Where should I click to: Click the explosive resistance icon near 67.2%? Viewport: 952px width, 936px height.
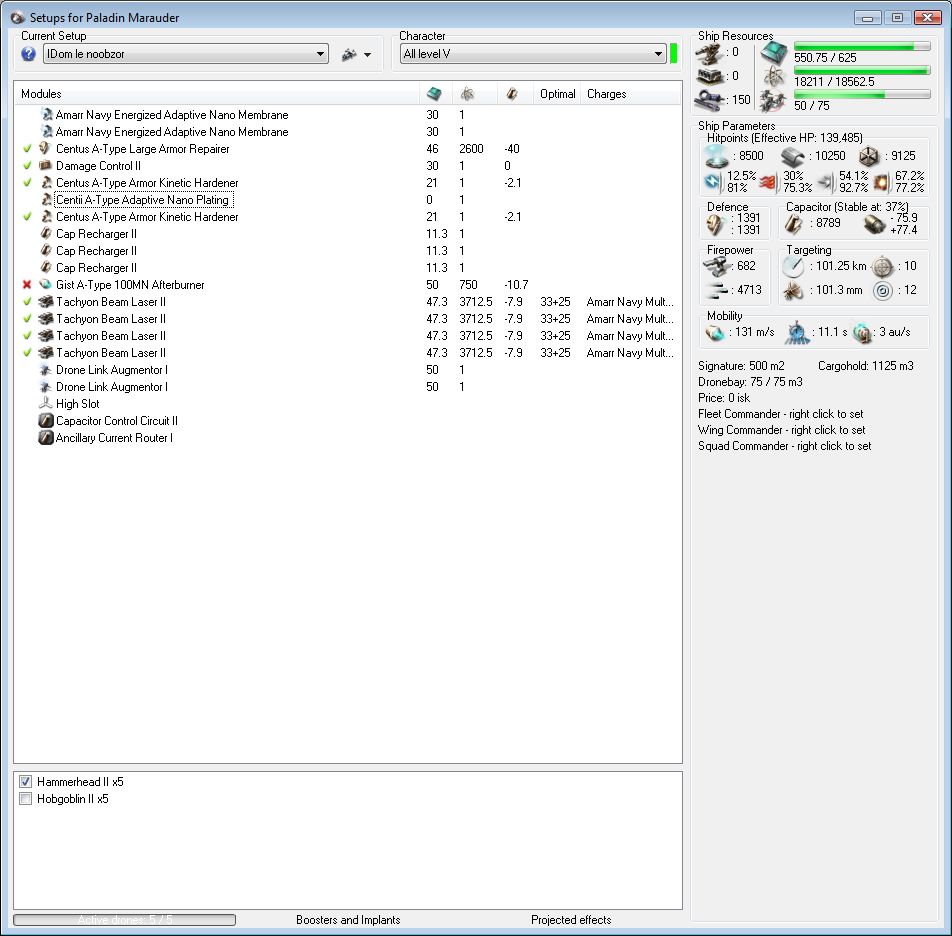pyautogui.click(x=882, y=182)
